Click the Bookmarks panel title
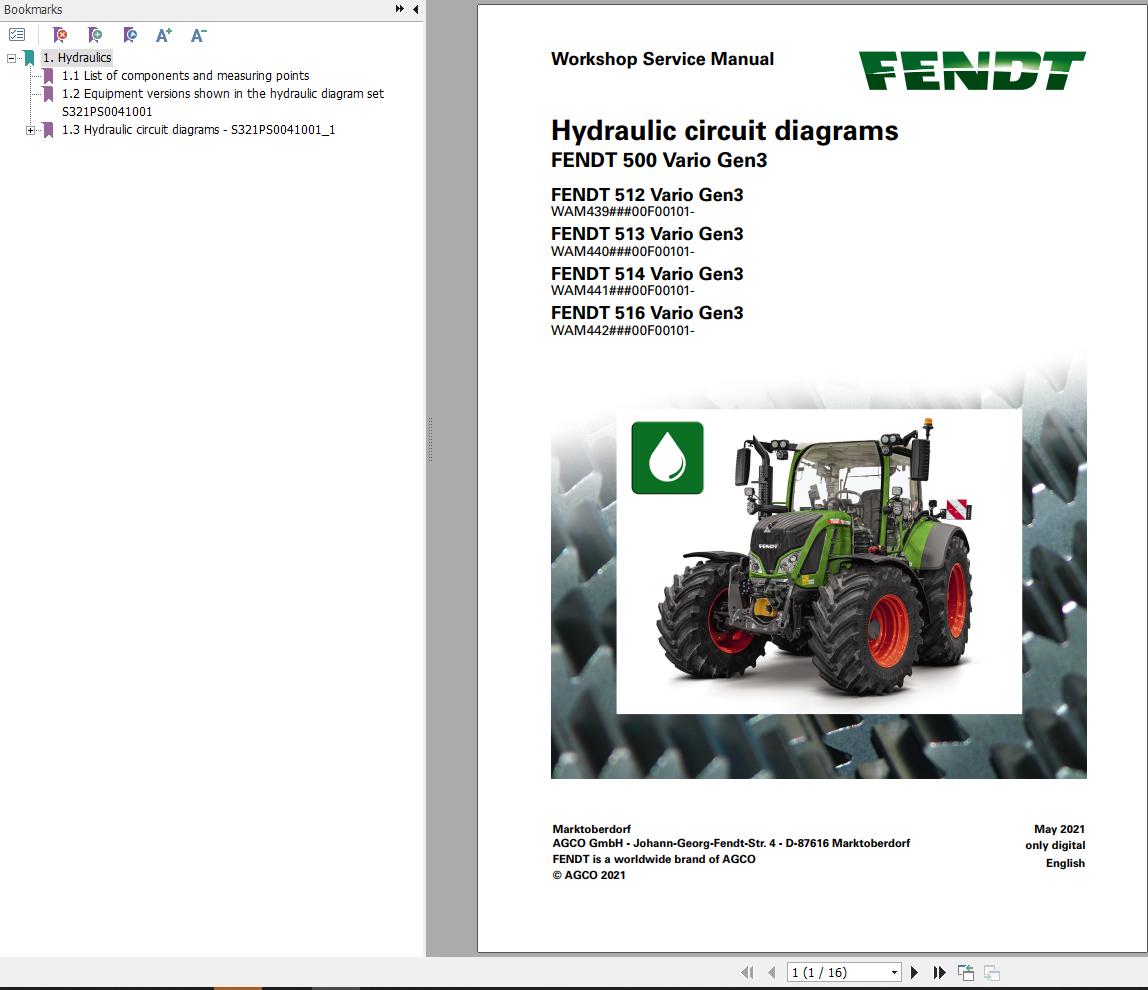 (x=33, y=10)
